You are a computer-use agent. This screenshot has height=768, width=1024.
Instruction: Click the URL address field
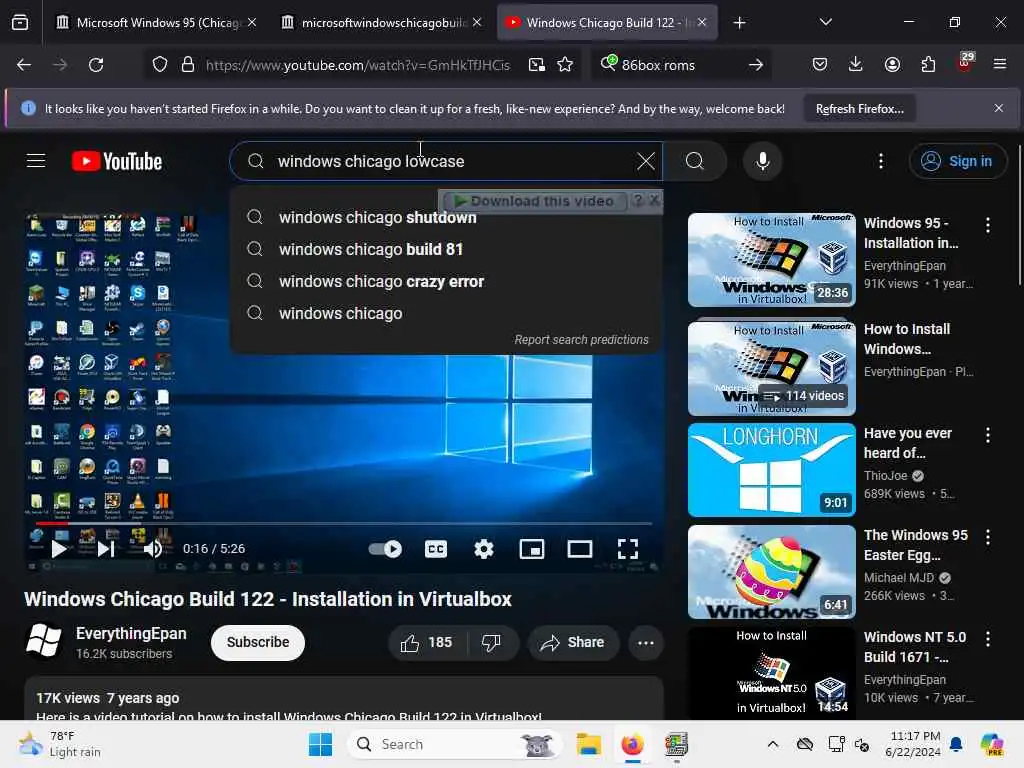click(357, 65)
